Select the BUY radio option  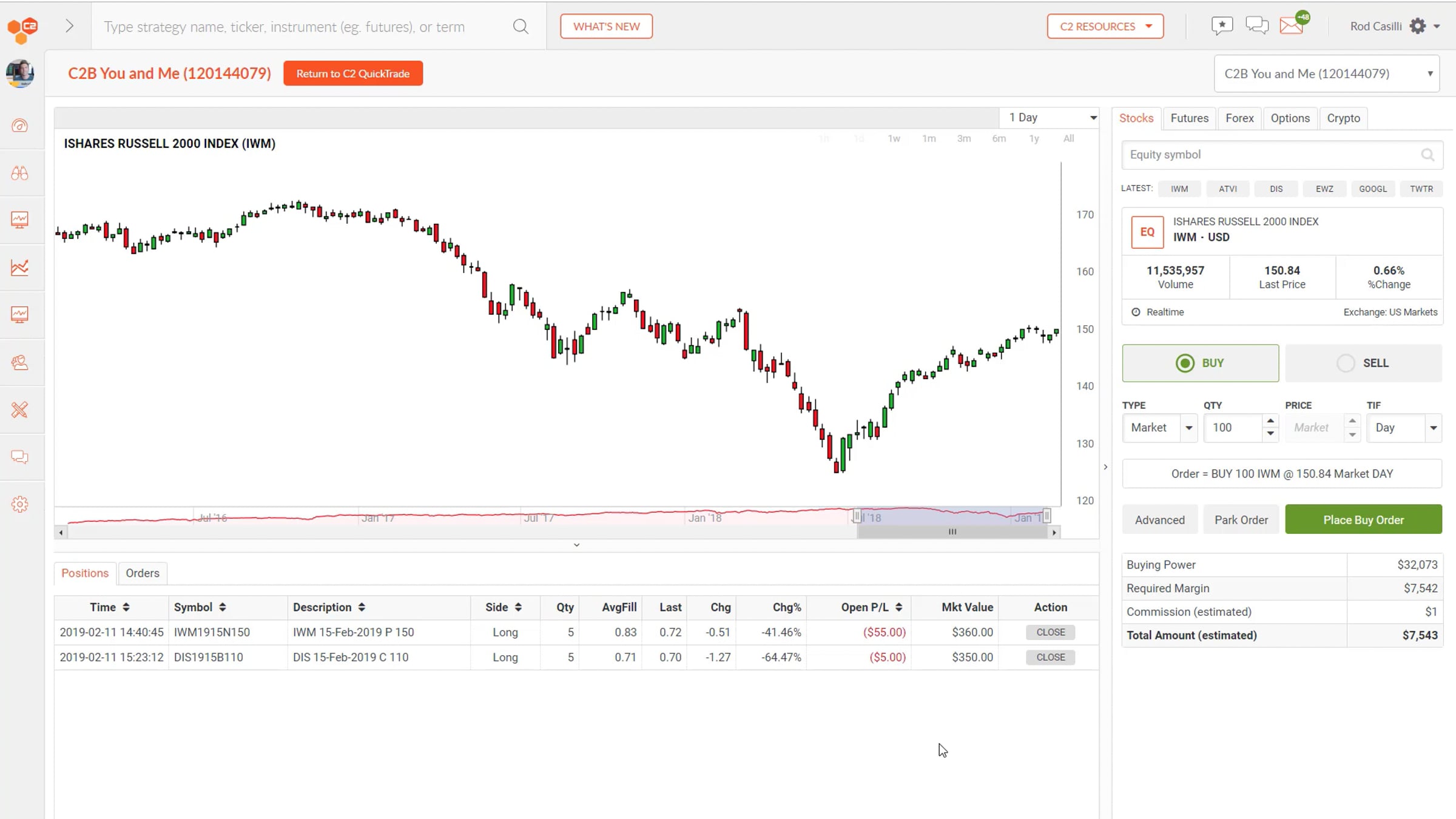point(1201,363)
